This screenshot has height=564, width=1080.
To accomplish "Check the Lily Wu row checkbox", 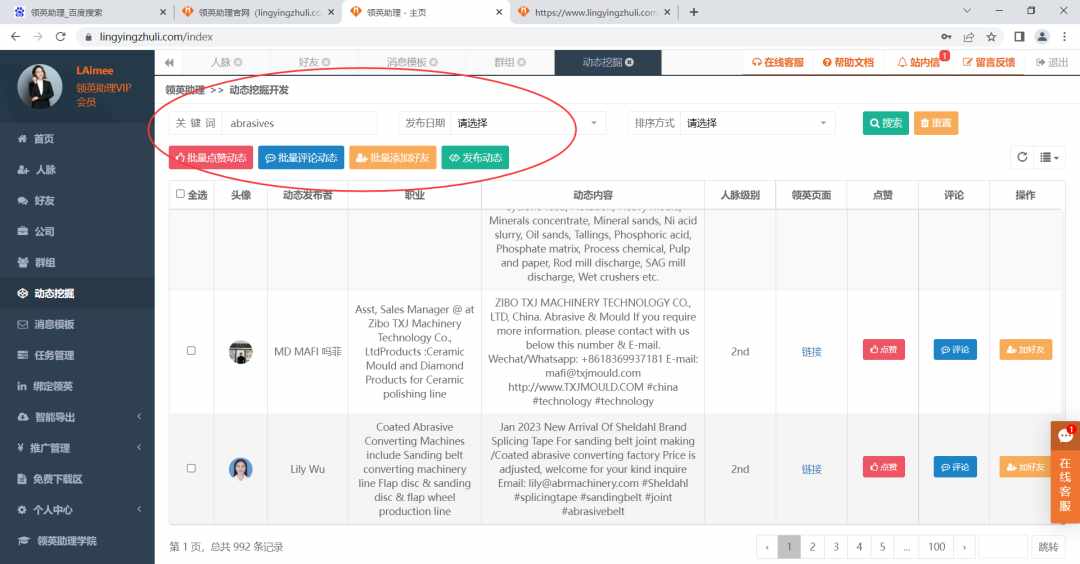I will pos(191,468).
